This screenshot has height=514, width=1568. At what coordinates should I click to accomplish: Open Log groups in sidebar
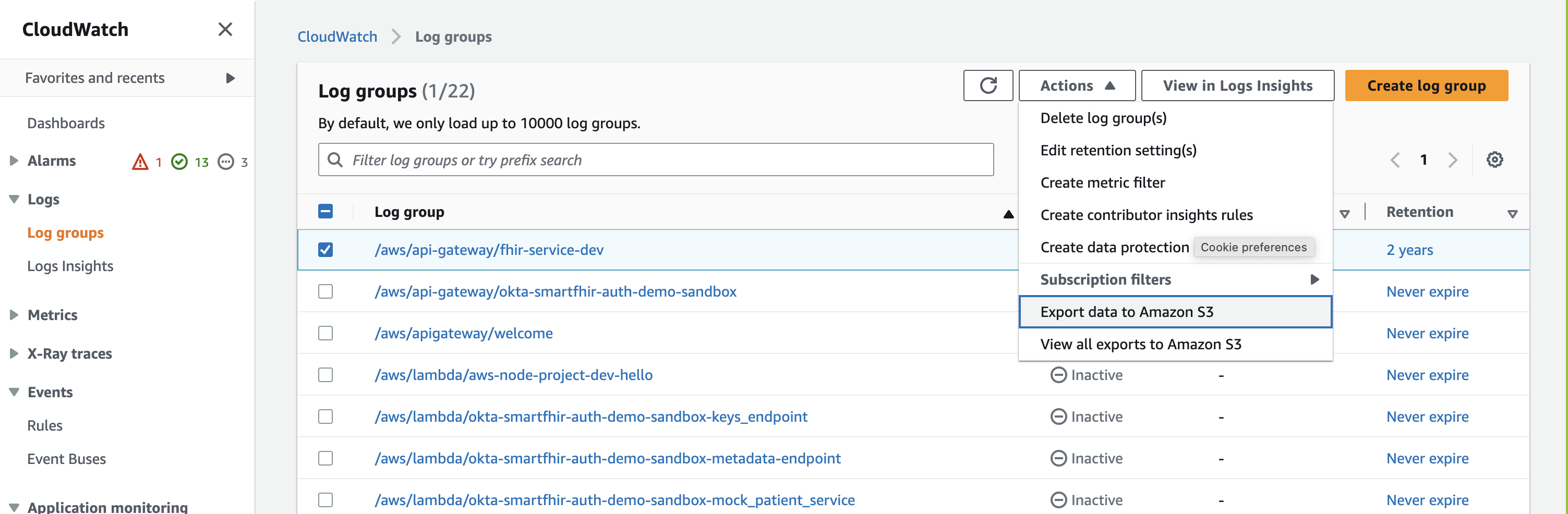pyautogui.click(x=65, y=233)
